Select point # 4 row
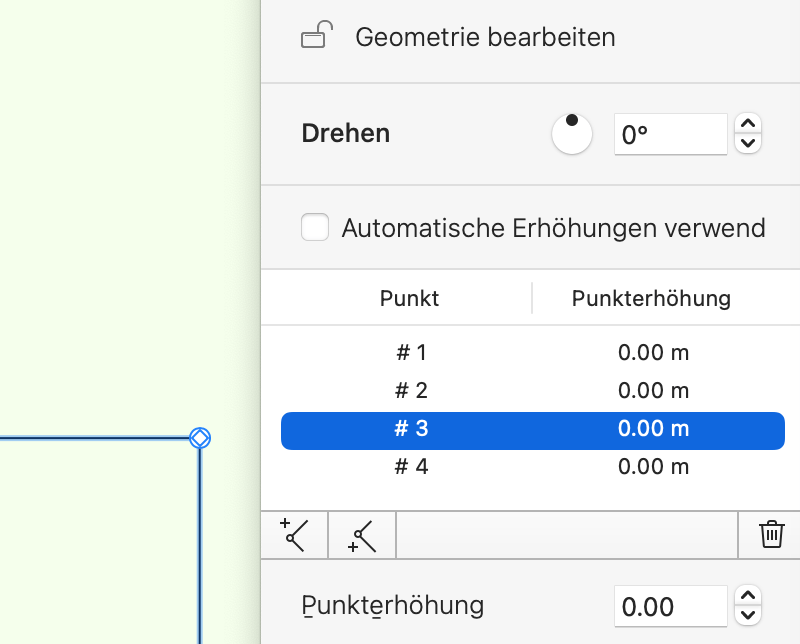 pyautogui.click(x=532, y=467)
